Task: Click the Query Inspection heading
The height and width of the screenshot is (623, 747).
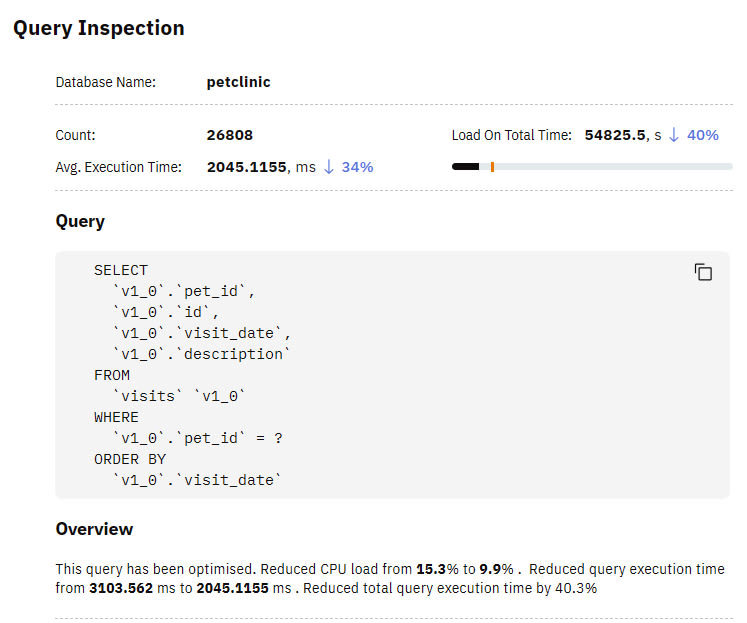Action: (98, 28)
